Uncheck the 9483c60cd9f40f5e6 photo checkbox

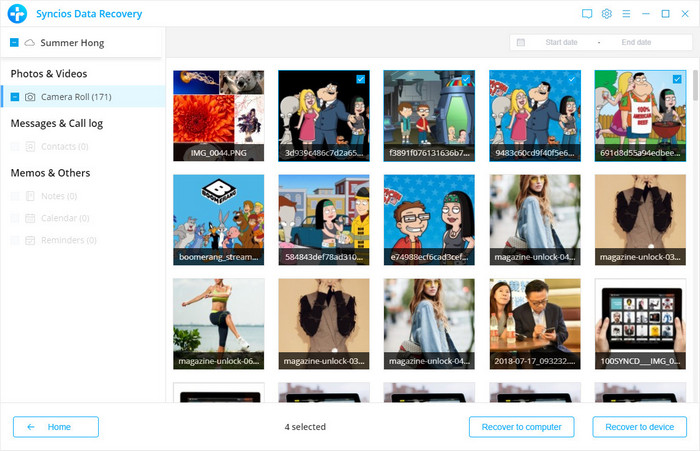(571, 79)
